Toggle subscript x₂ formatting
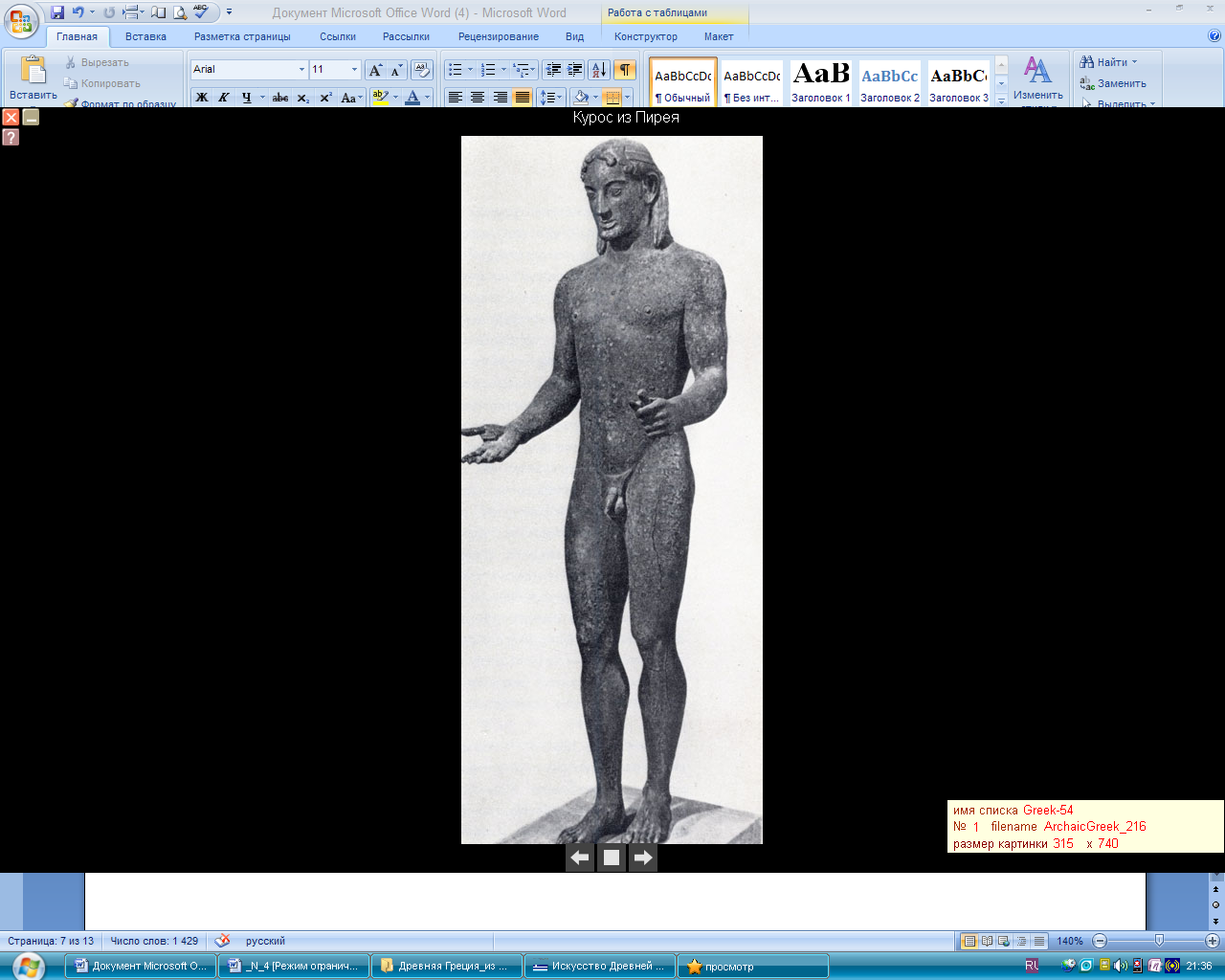Screen dimensions: 1225x980 click(303, 98)
